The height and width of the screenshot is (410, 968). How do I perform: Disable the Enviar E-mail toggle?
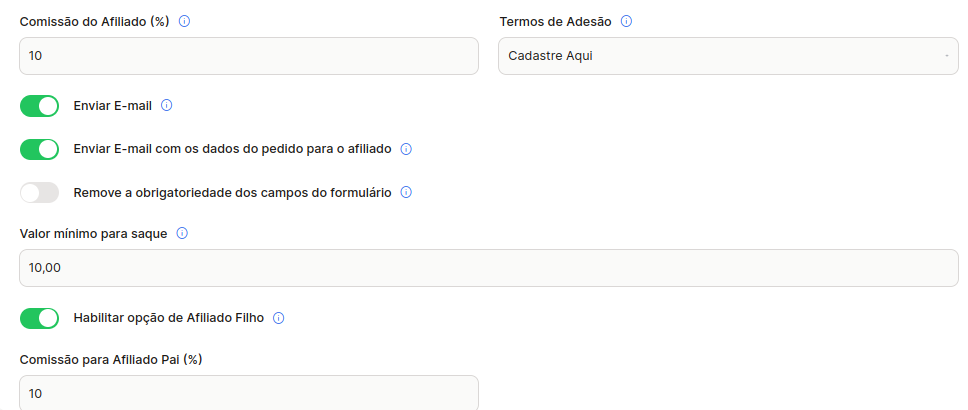[x=40, y=106]
